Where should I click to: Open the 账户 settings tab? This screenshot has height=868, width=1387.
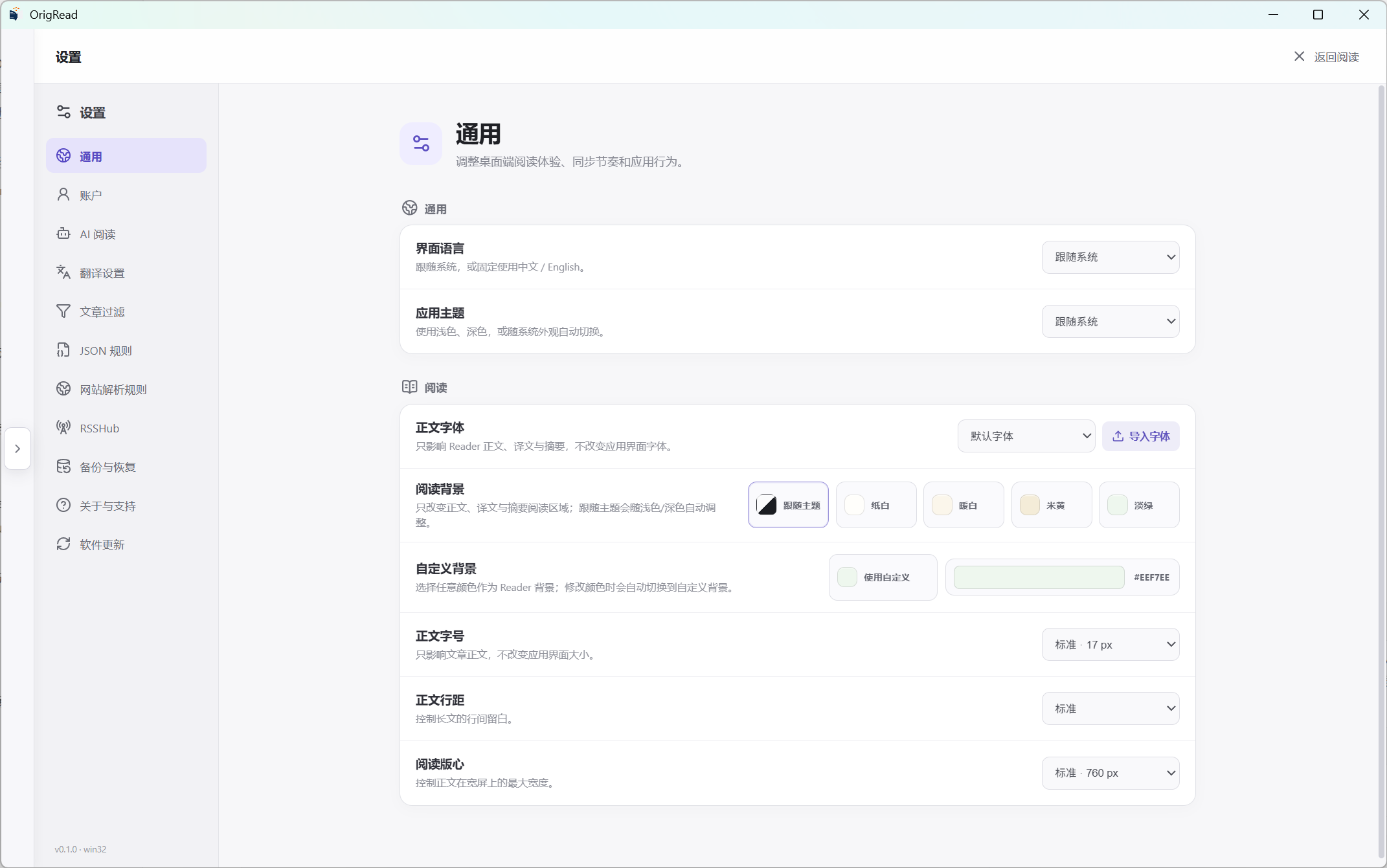(x=126, y=195)
